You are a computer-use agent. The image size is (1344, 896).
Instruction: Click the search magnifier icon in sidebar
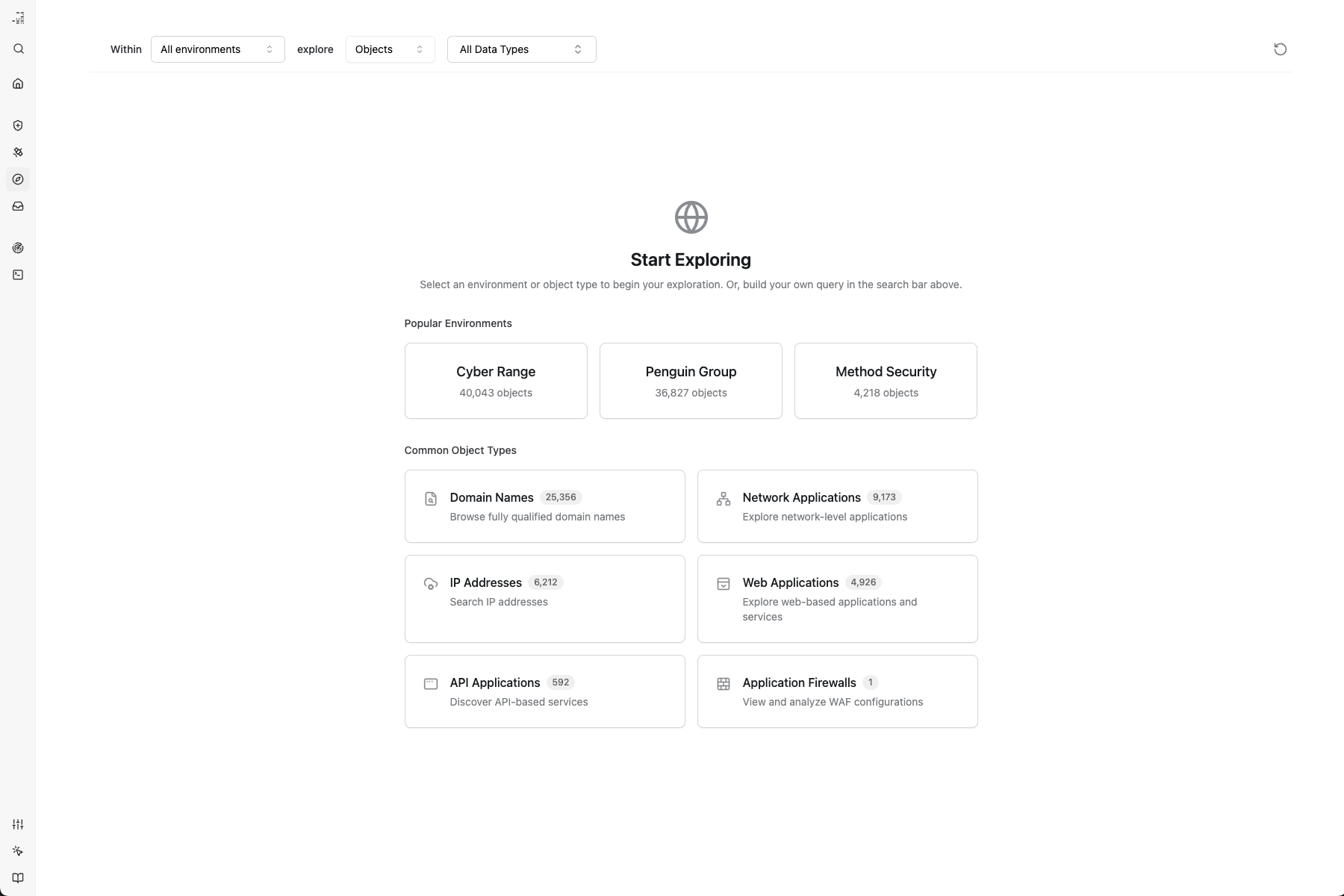18,49
